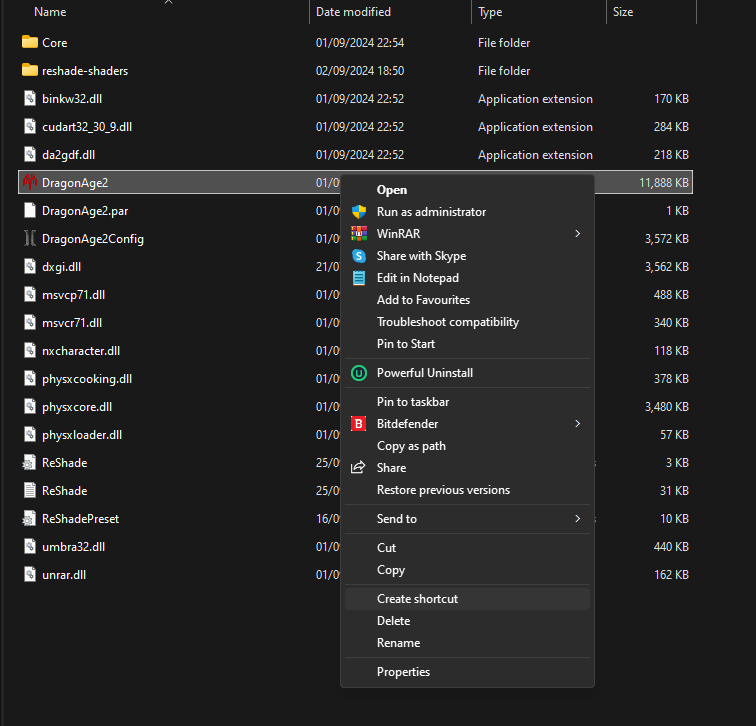The height and width of the screenshot is (726, 756).
Task: Click the DragonAge2Config file icon
Action: click(29, 238)
